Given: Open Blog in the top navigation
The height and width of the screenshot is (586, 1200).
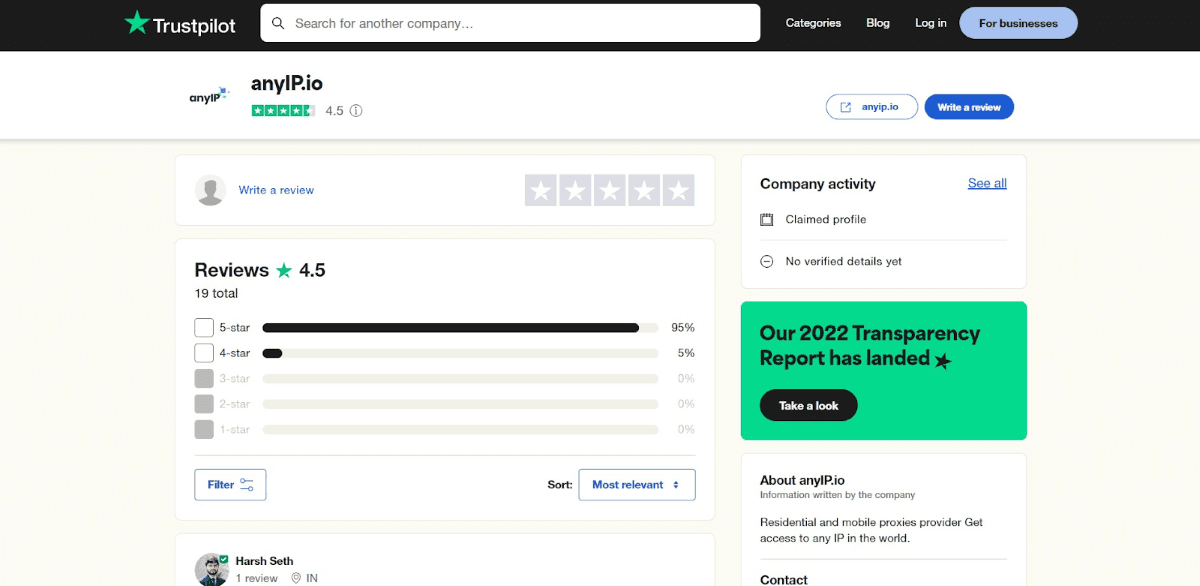Looking at the screenshot, I should click(878, 23).
